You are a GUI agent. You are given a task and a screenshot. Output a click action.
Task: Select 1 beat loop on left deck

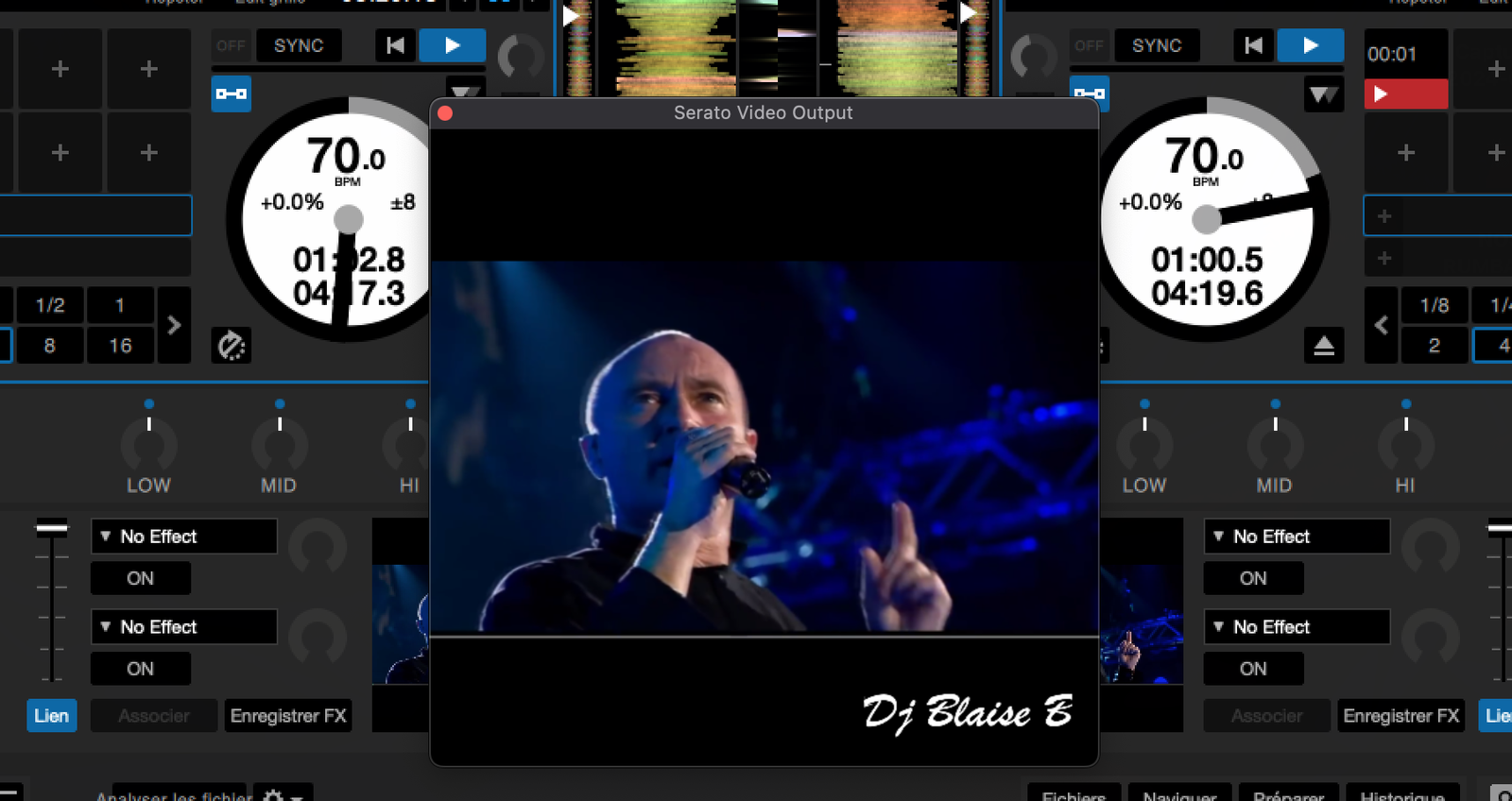pos(120,305)
